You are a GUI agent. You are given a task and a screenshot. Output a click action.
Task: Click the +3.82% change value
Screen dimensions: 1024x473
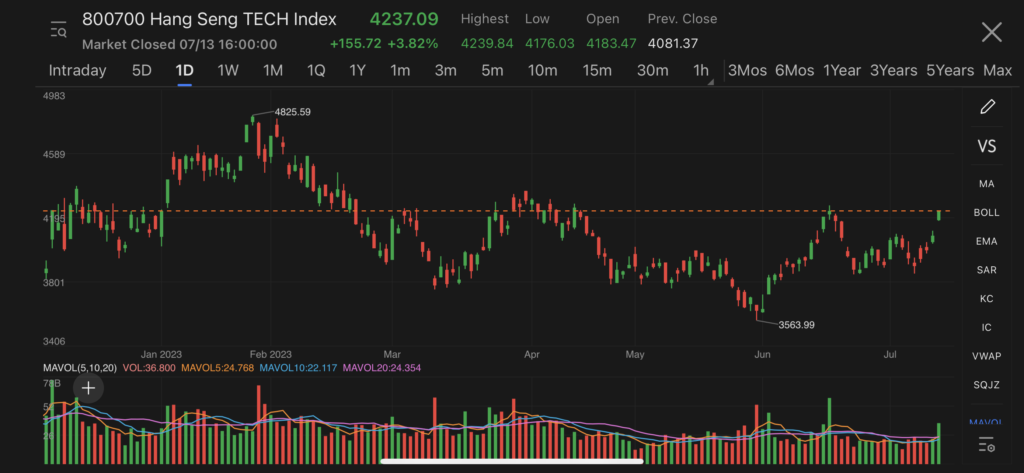(413, 44)
